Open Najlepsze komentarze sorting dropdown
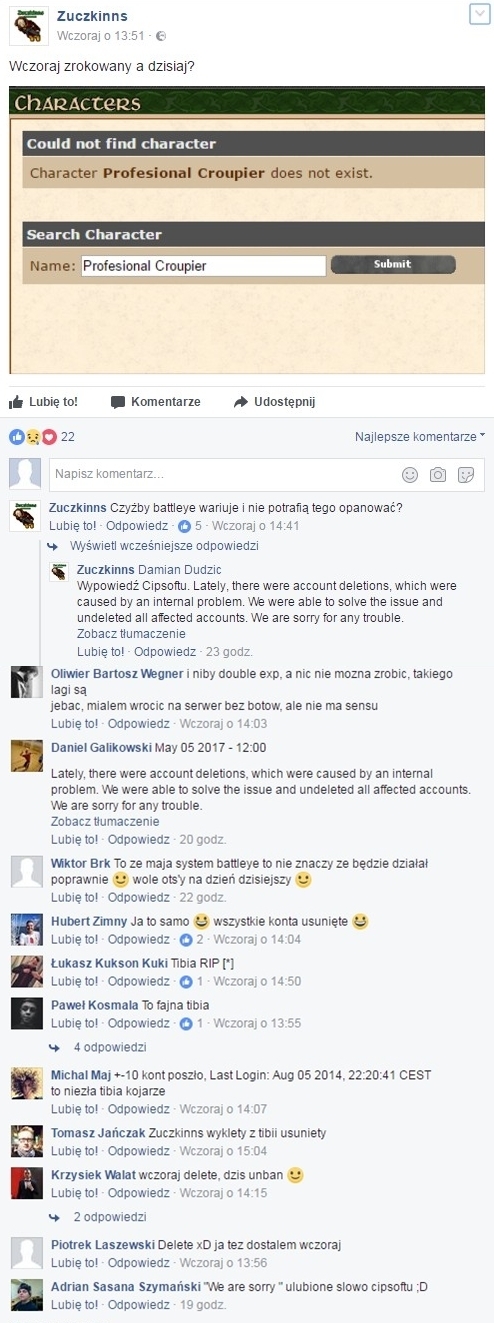Viewport: 494px width, 1323px height. (x=420, y=437)
